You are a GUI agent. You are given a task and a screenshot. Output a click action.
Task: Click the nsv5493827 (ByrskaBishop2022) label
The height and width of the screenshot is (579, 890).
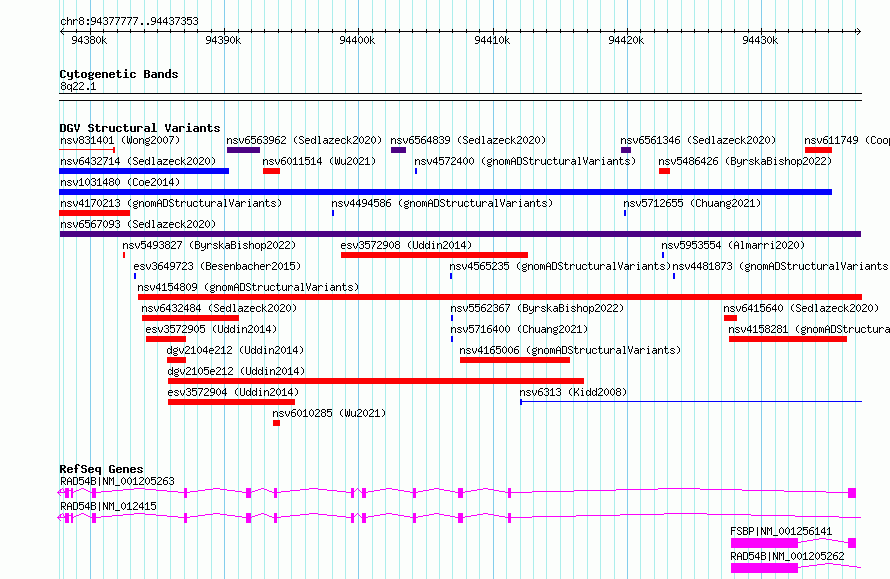pos(209,245)
